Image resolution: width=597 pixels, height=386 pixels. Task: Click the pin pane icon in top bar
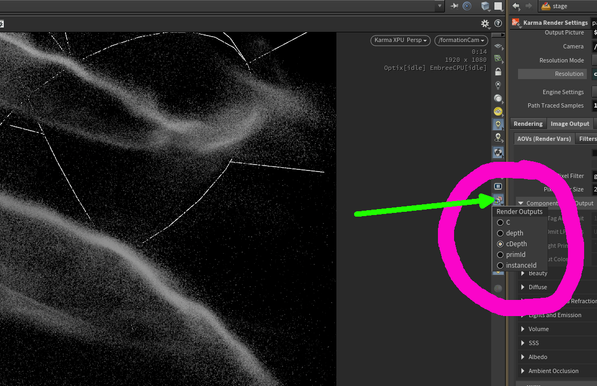point(455,6)
